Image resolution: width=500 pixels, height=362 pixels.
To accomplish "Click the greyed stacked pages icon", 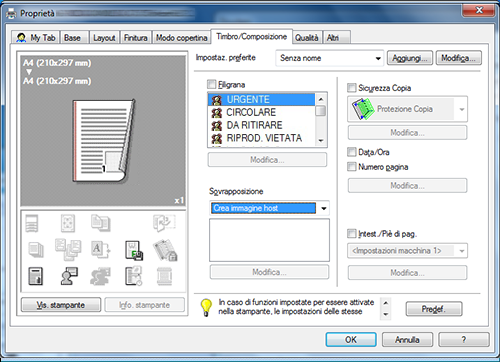I will pos(36,250).
